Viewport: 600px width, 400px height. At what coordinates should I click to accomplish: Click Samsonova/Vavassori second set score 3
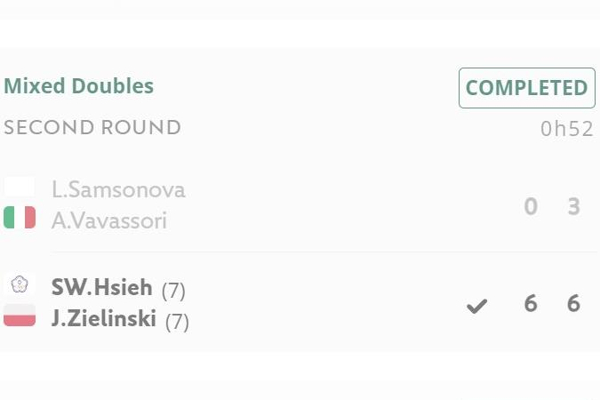[574, 206]
